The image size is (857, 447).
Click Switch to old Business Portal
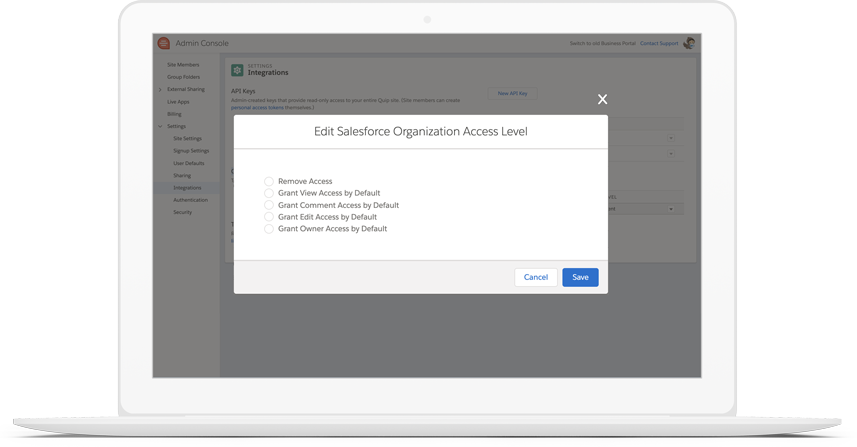click(603, 43)
